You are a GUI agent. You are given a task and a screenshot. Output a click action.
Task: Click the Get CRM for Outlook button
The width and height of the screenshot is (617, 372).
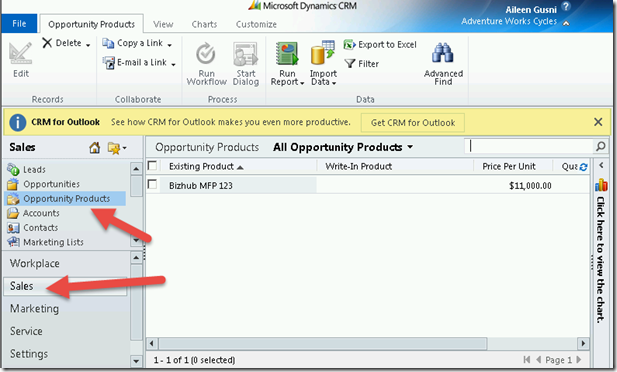pos(413,123)
